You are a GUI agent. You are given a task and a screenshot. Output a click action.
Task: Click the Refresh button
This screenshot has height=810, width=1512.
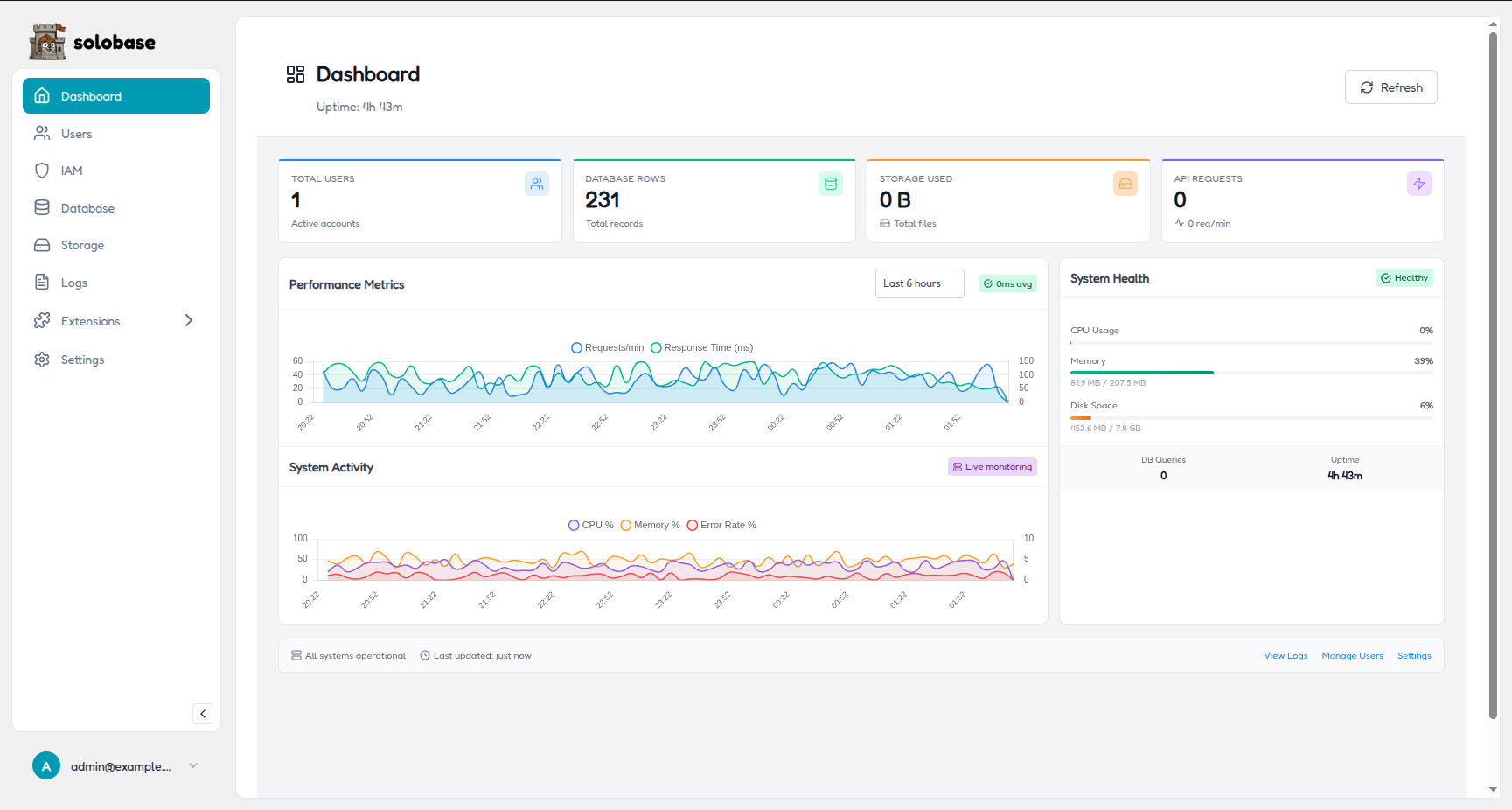click(x=1390, y=87)
